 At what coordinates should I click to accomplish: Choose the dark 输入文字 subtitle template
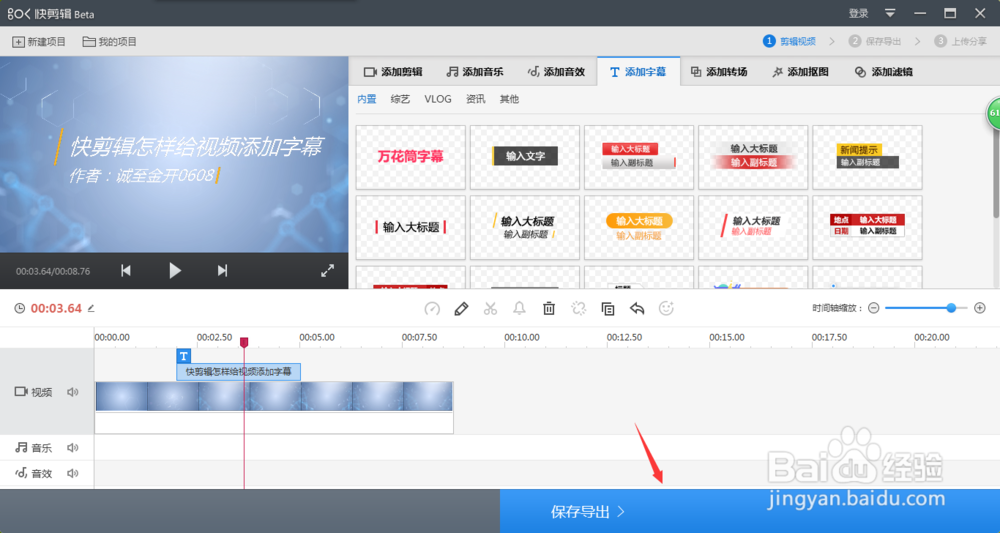(525, 157)
